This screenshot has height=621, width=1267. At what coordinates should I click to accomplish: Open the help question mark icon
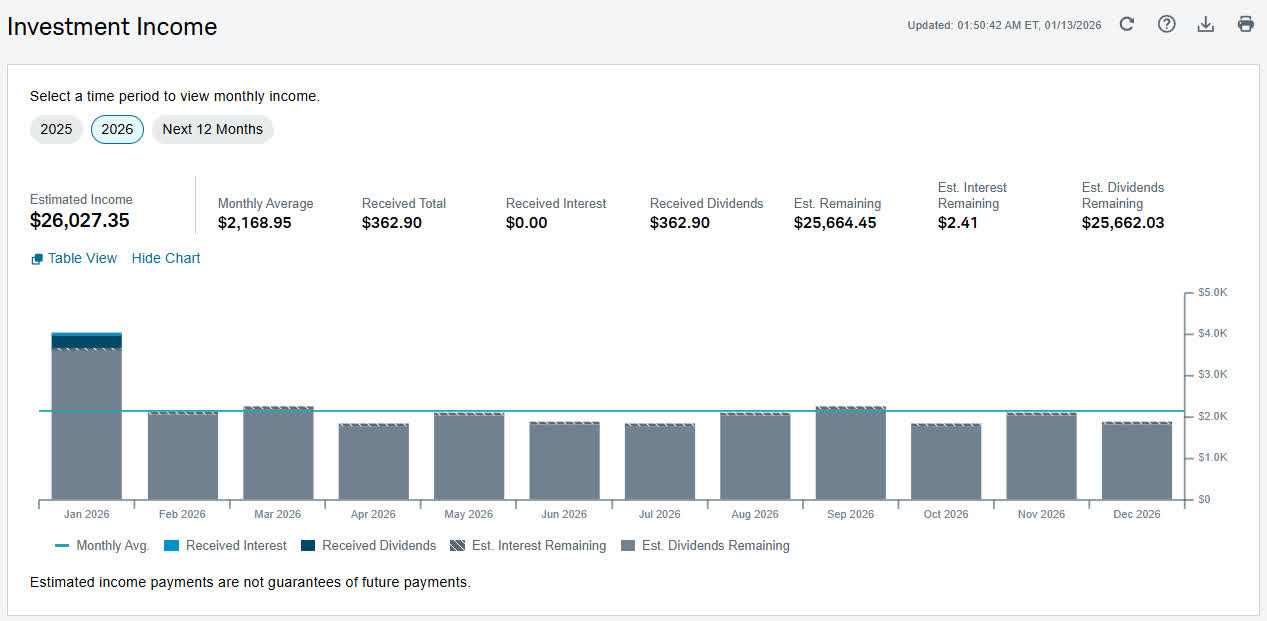[1166, 24]
